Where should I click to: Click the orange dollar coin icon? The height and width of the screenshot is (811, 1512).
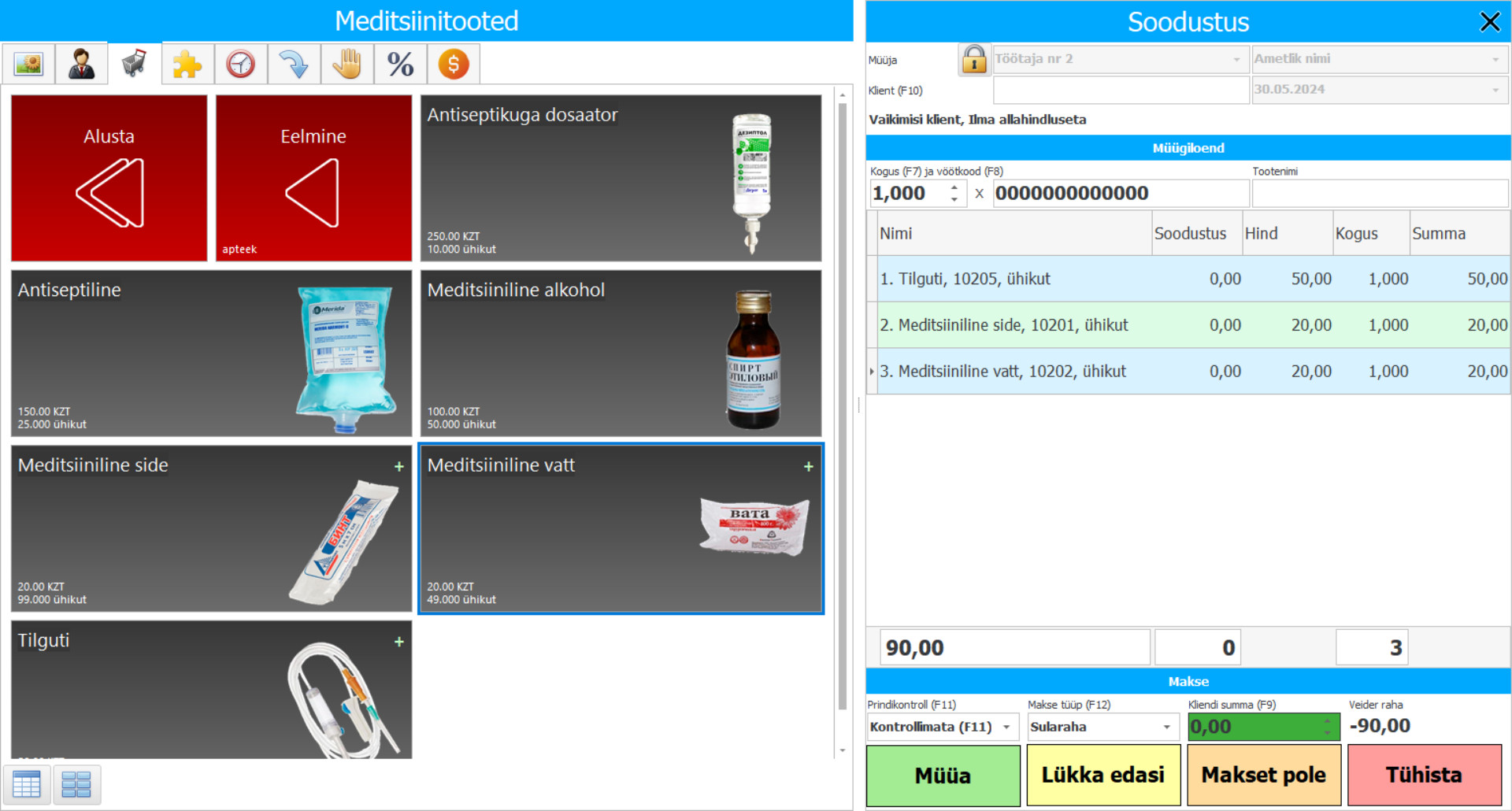tap(454, 64)
